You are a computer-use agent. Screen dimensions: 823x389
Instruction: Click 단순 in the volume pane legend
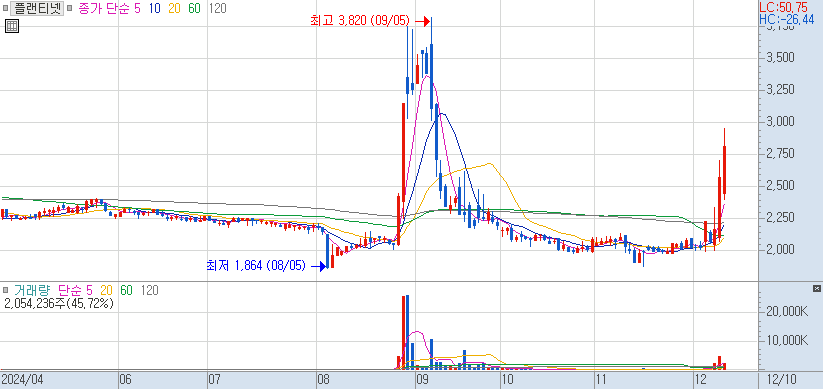[70, 290]
